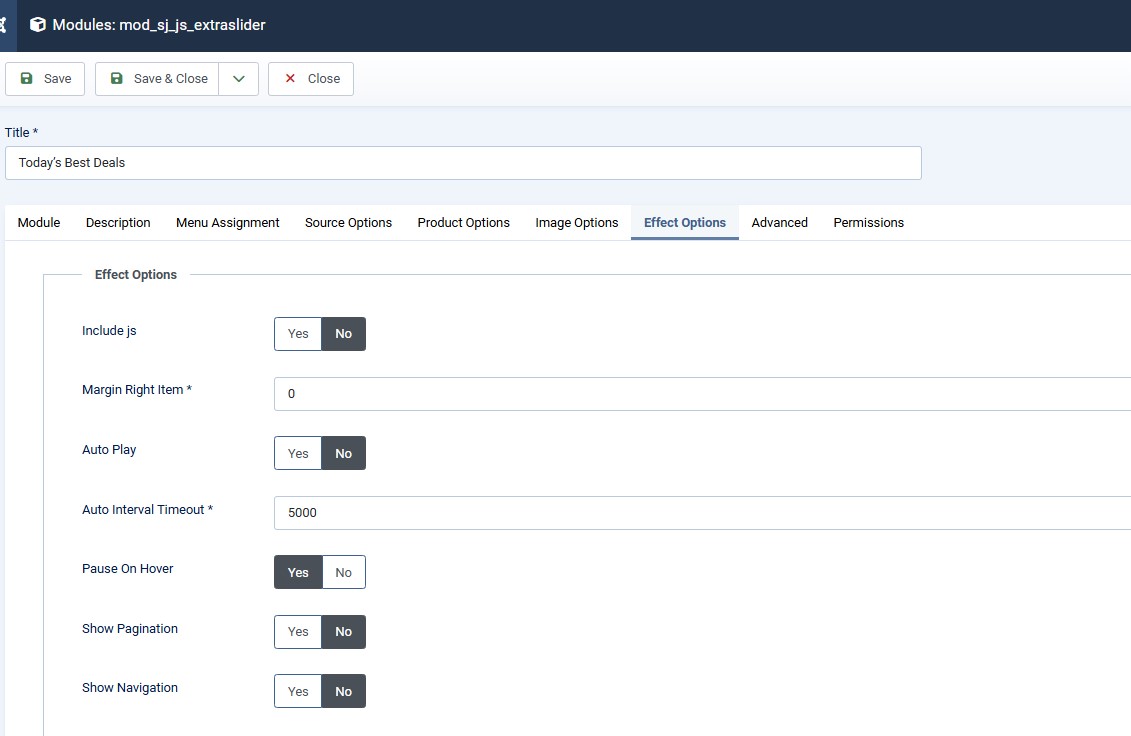Expand the Save & Close dropdown arrow
Image resolution: width=1131 pixels, height=736 pixels.
coord(239,79)
